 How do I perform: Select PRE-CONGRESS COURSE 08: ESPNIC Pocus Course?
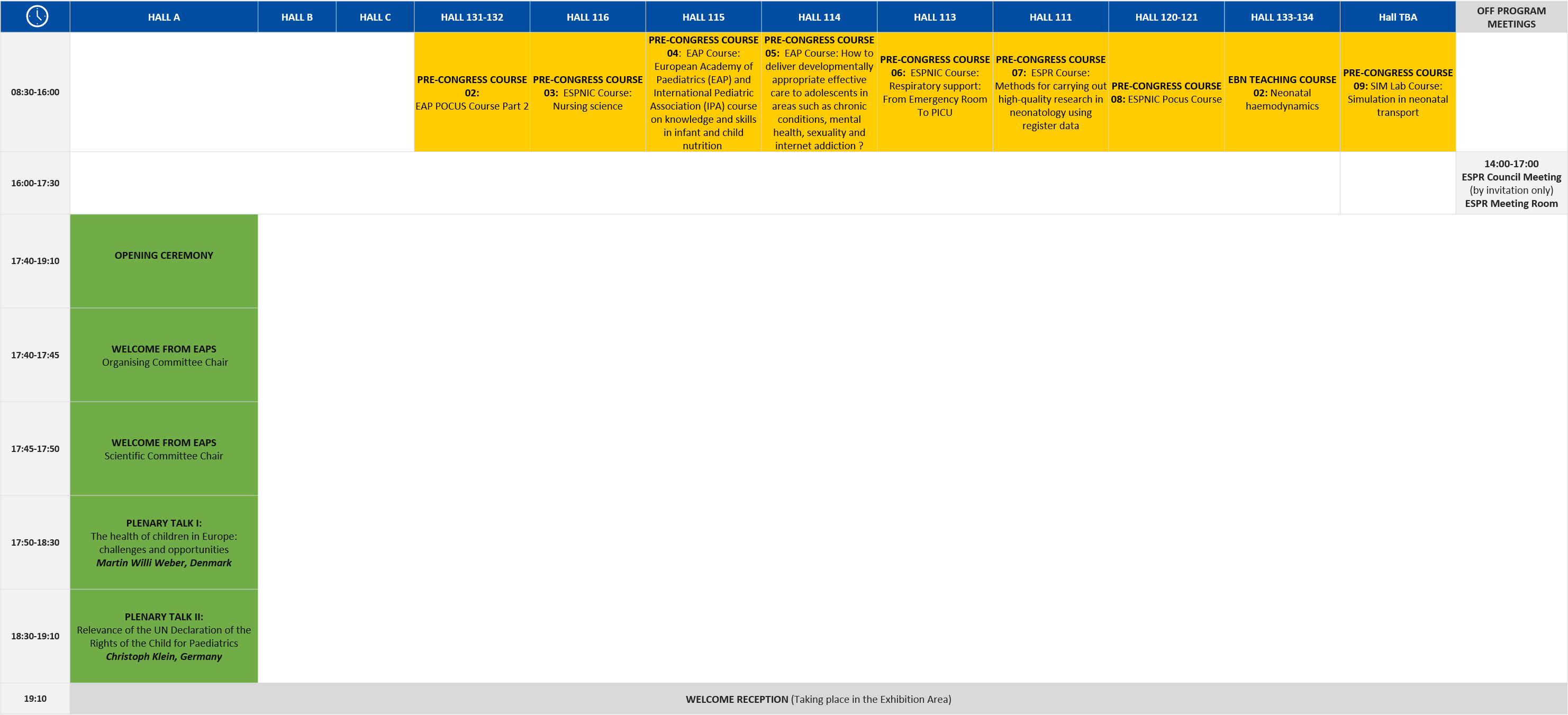[1166, 92]
